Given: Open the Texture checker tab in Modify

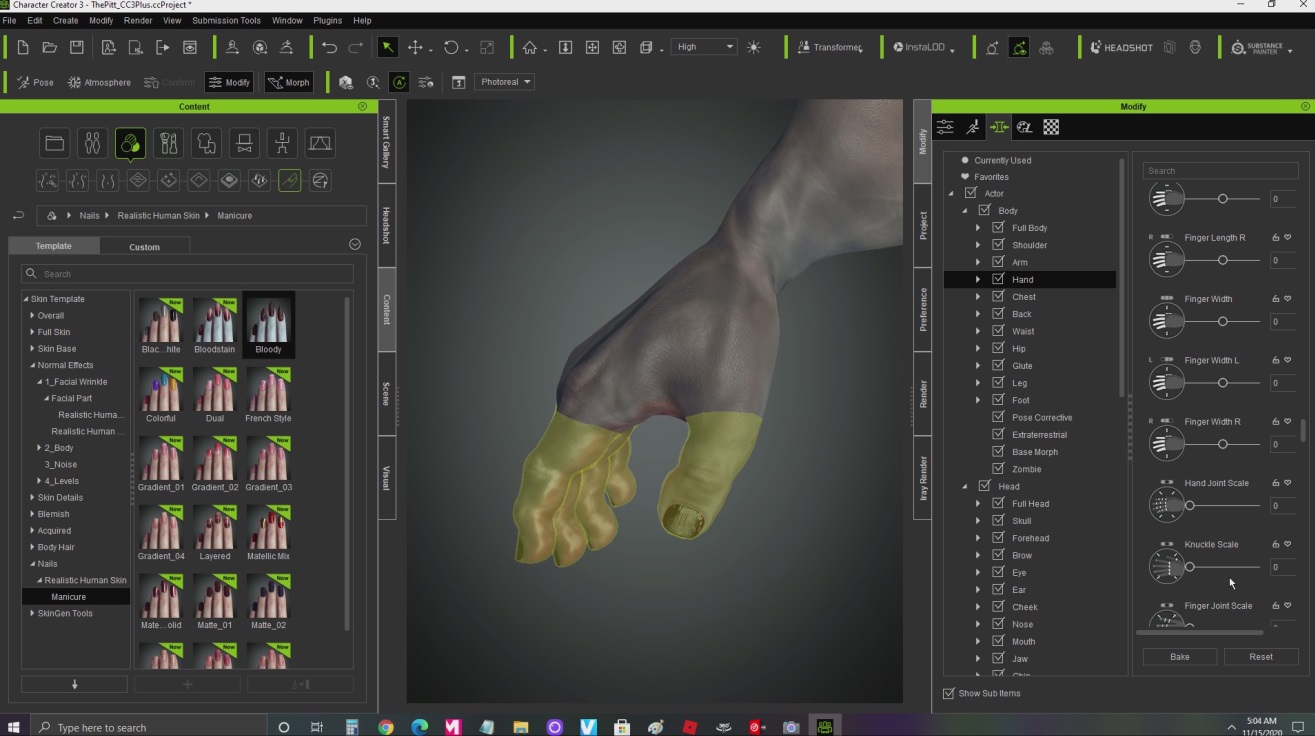Looking at the screenshot, I should click(x=1051, y=127).
